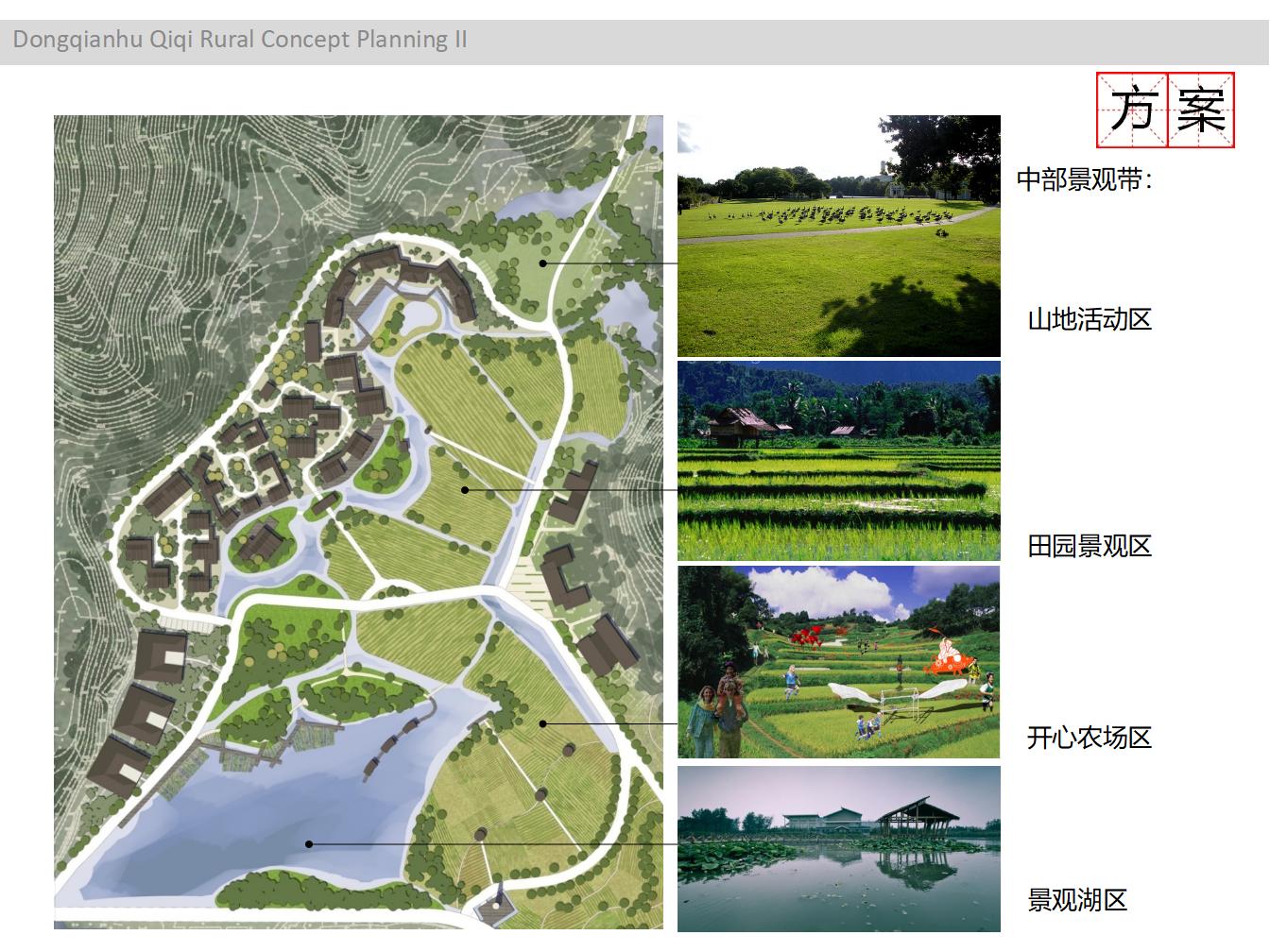1270x952 pixels.
Task: Select the red-boxed '案' character
Action: pyautogui.click(x=1201, y=110)
